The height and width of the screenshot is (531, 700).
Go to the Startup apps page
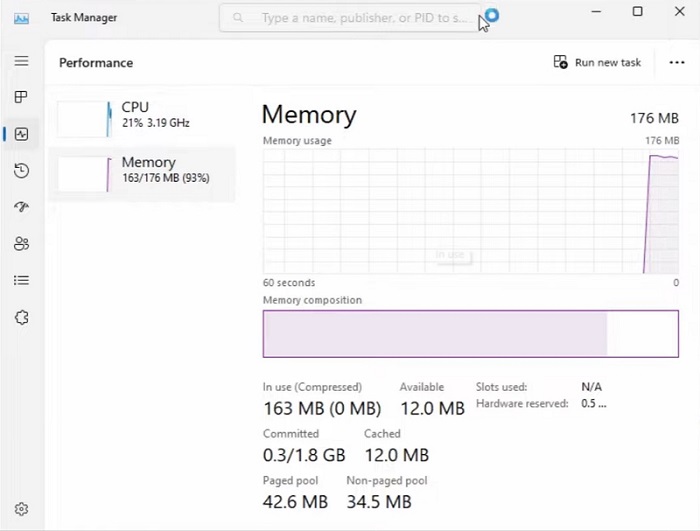pyautogui.click(x=21, y=207)
